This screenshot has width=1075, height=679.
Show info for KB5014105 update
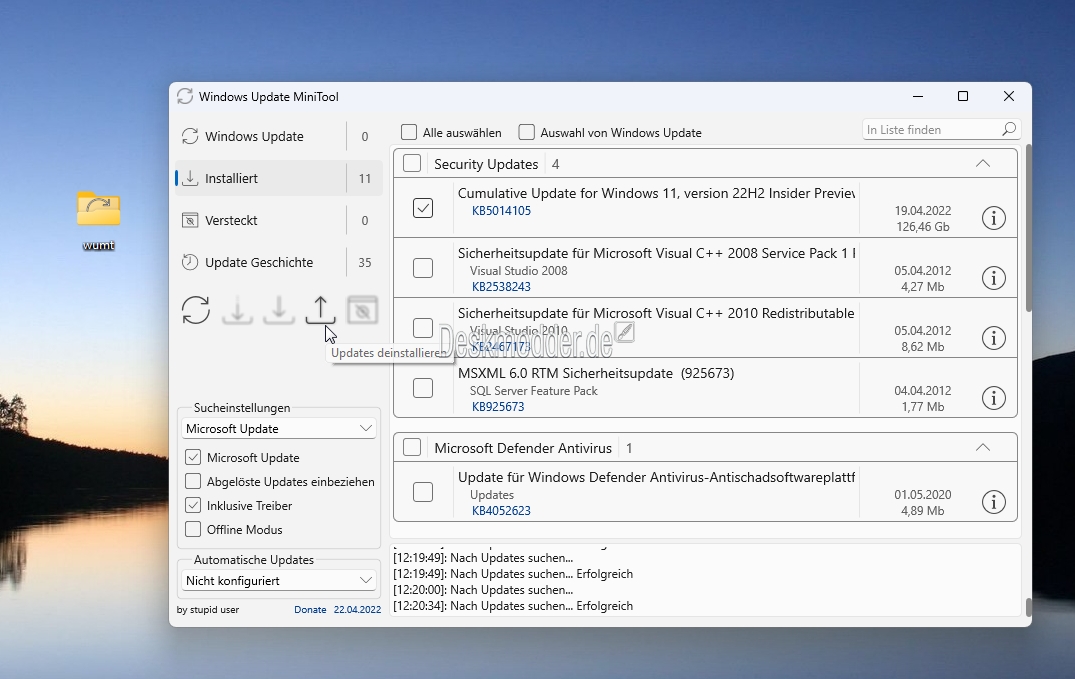[x=993, y=218]
